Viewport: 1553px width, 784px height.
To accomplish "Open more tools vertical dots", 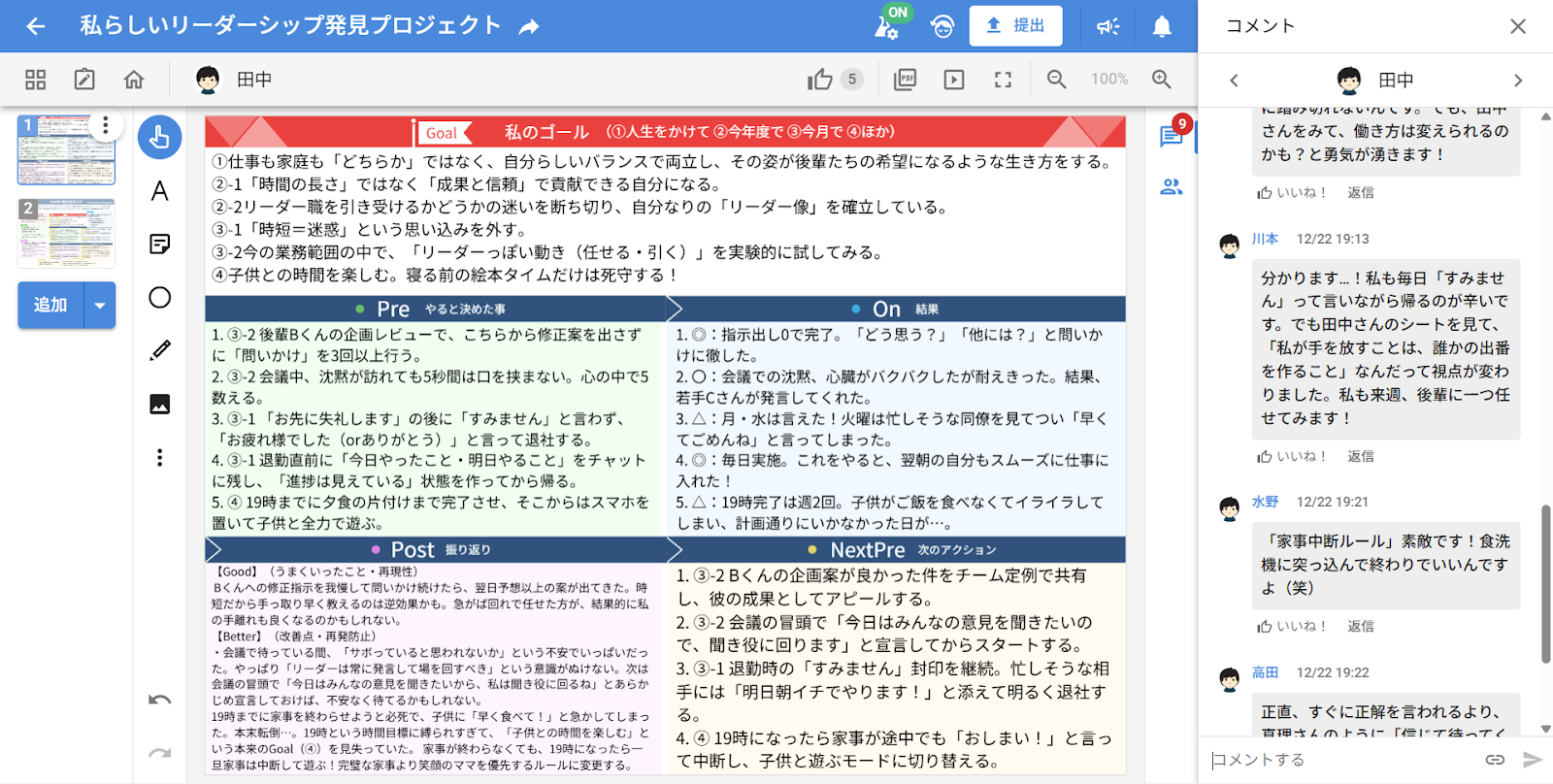I will tap(160, 458).
